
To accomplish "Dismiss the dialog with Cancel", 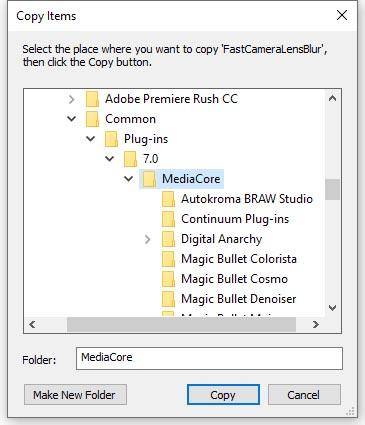I will [x=304, y=395].
